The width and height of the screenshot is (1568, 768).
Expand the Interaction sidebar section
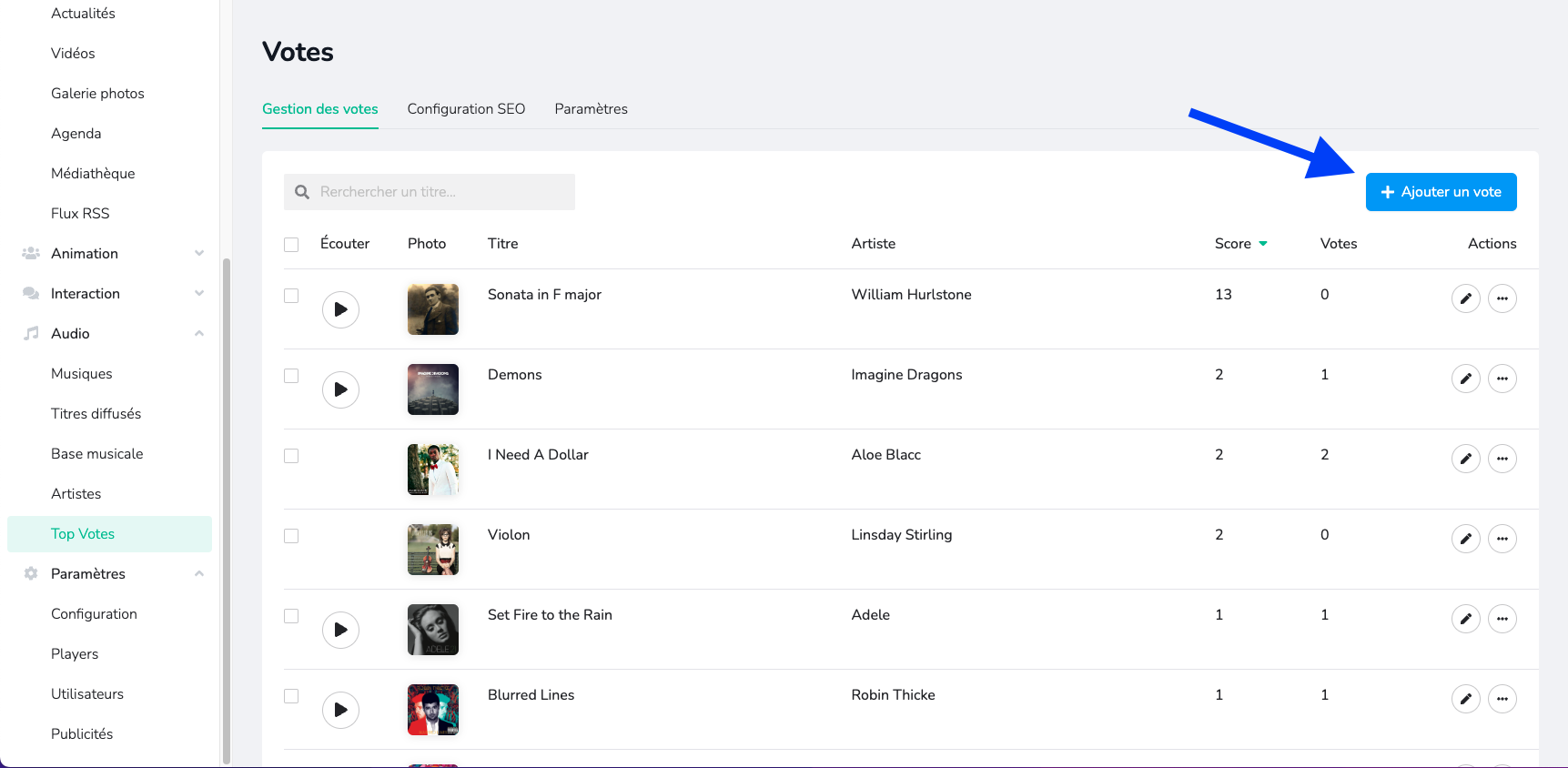(199, 294)
